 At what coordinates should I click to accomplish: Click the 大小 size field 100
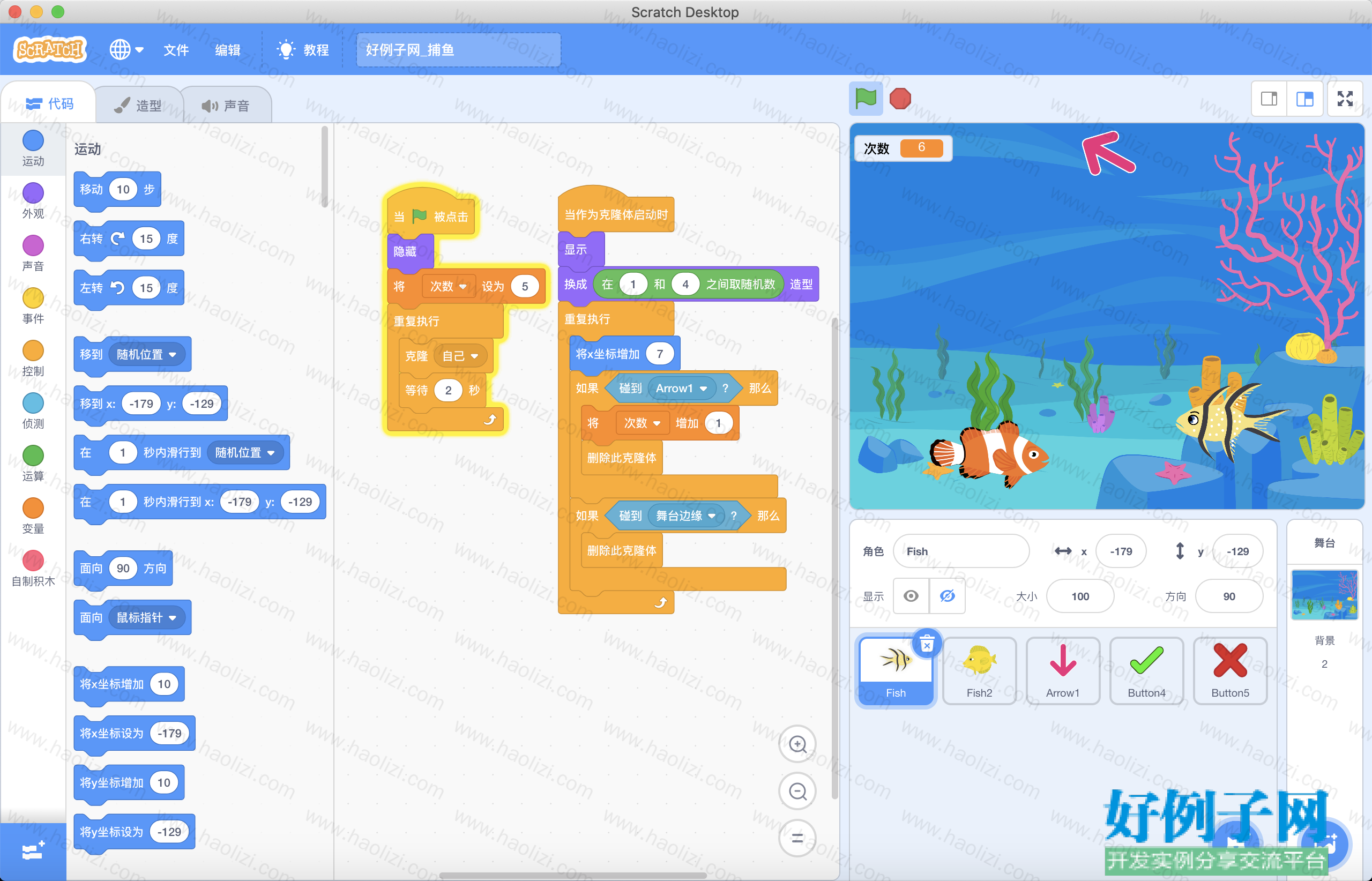tap(1080, 596)
